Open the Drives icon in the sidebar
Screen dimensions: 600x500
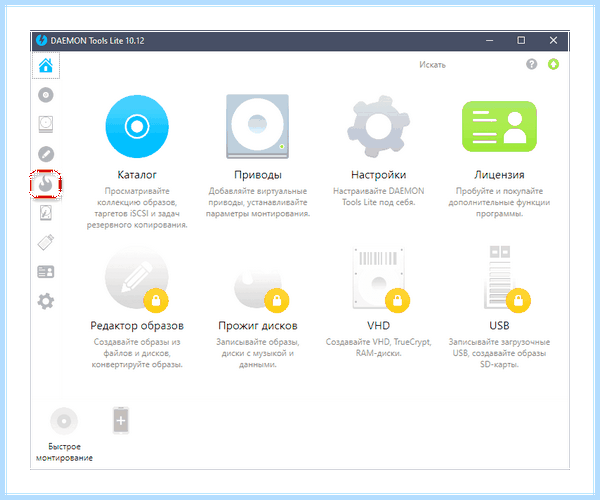[46, 124]
